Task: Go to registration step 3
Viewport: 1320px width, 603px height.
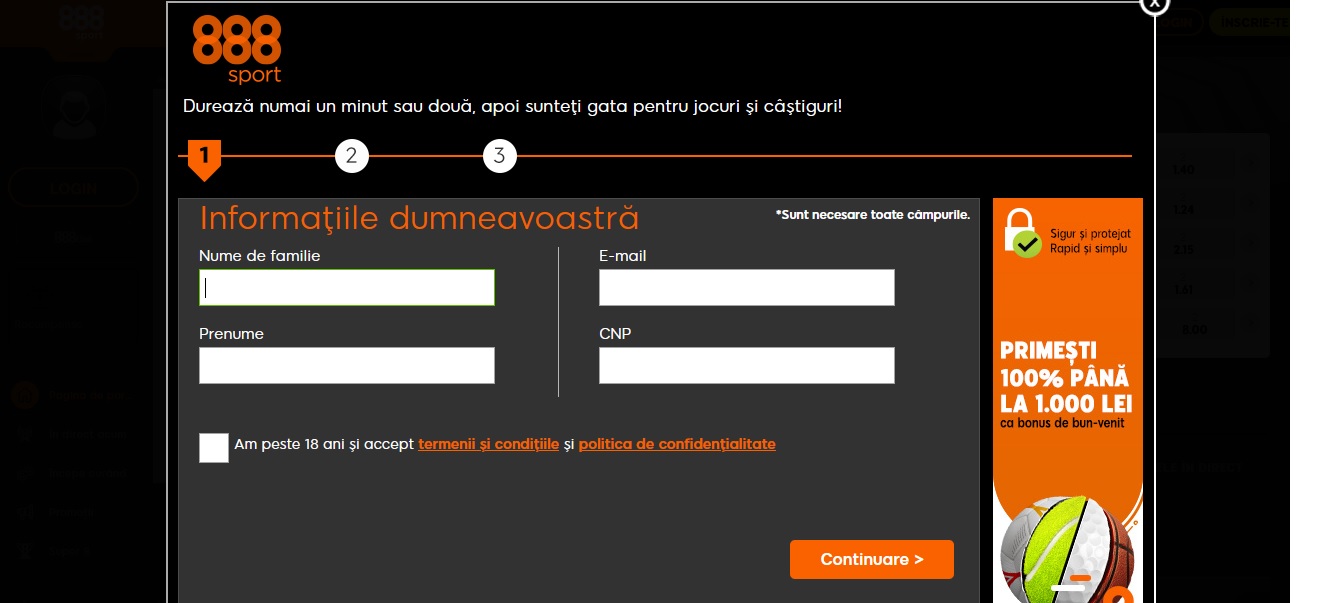Action: pos(499,156)
